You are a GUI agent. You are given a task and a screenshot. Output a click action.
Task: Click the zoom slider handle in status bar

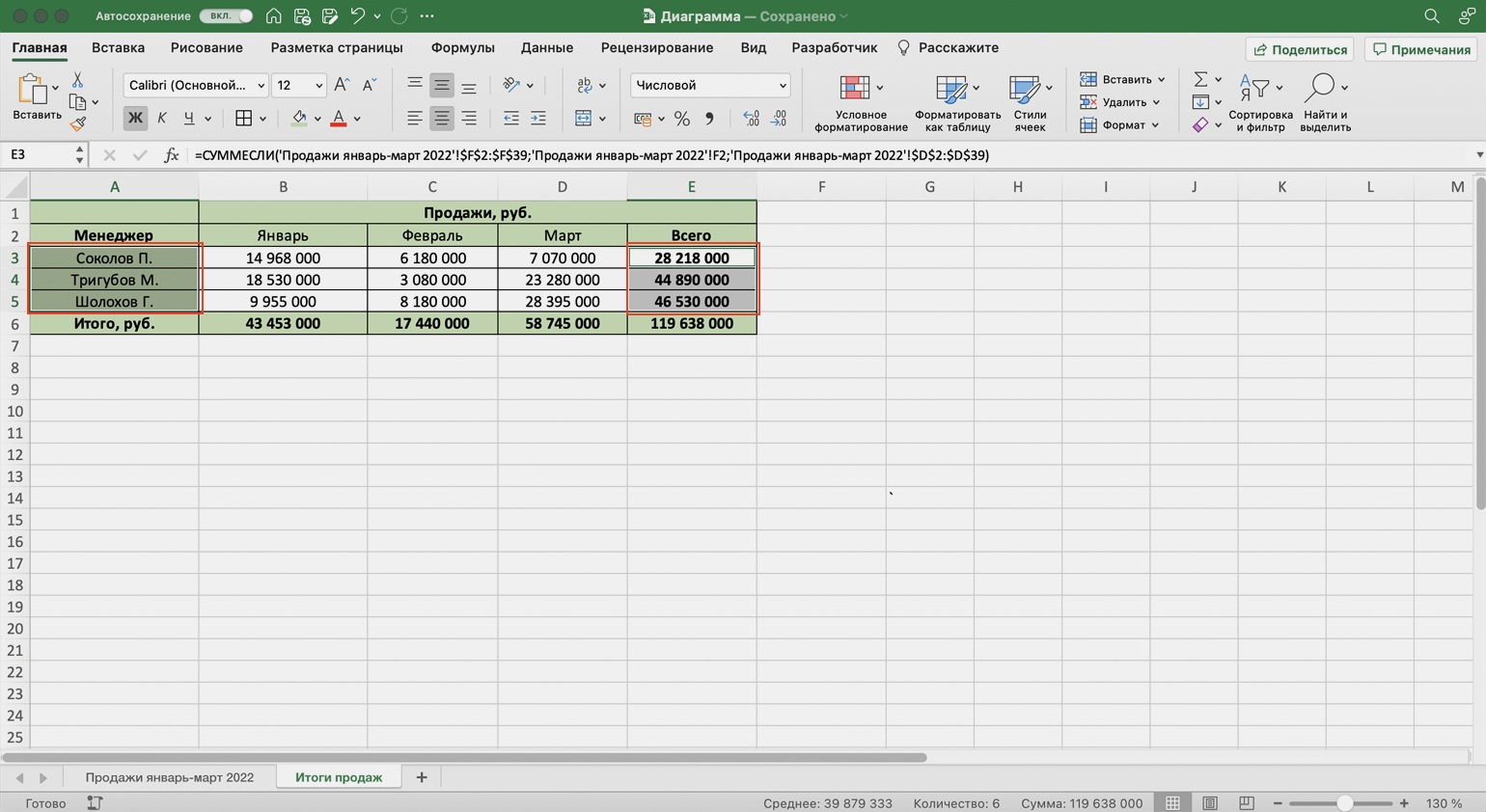coord(1343,803)
